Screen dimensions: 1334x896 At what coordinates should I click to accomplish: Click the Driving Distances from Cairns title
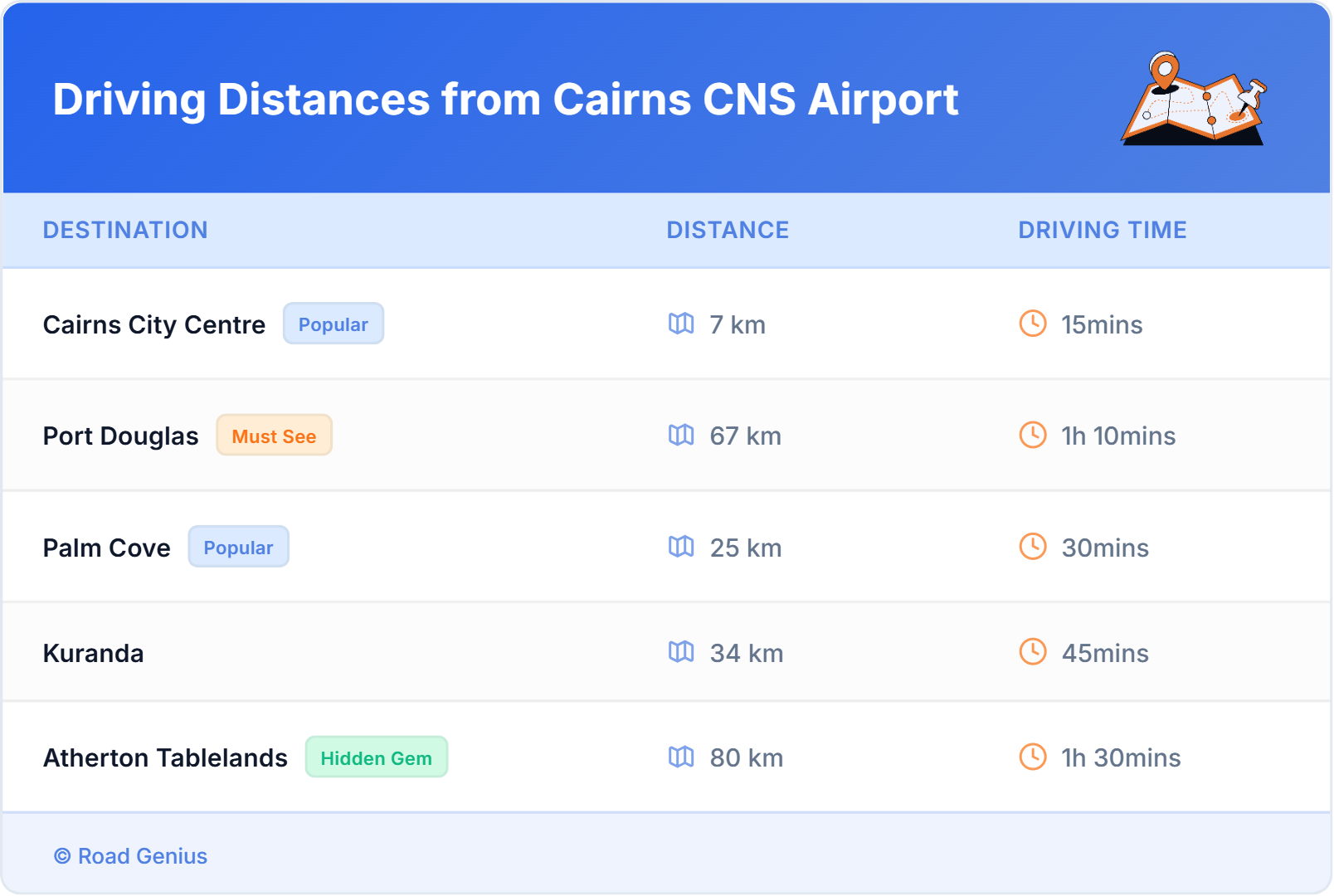point(505,100)
